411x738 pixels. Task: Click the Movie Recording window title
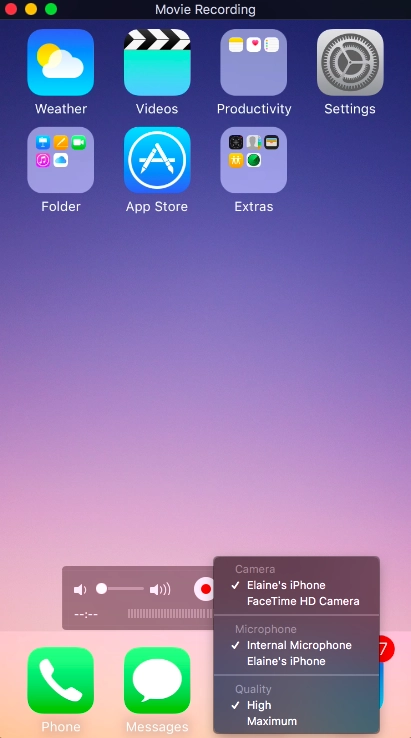tap(205, 9)
